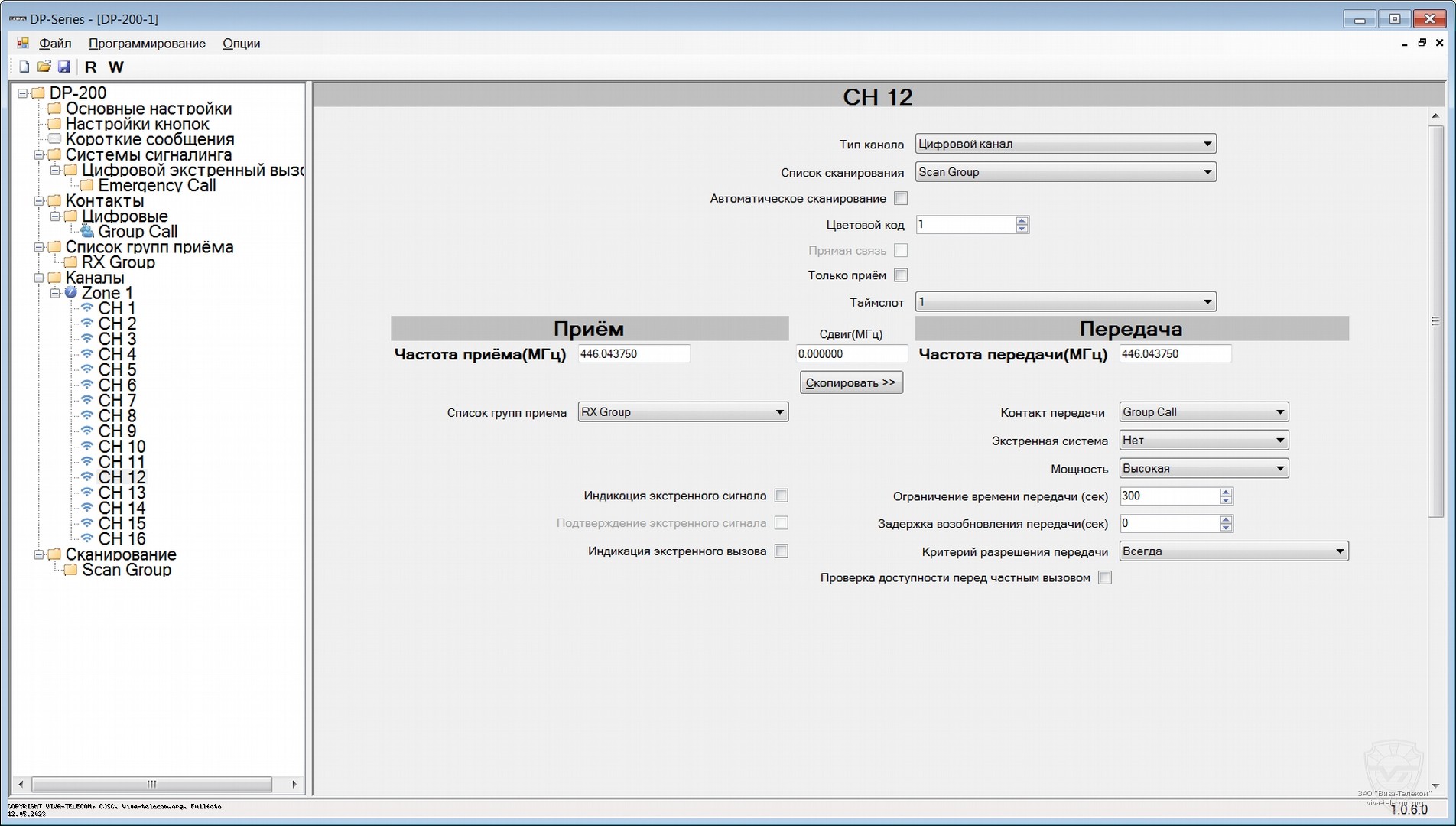Open the Emergency Call tree item
Viewport: 1456px width, 826px height.
pyautogui.click(x=157, y=185)
